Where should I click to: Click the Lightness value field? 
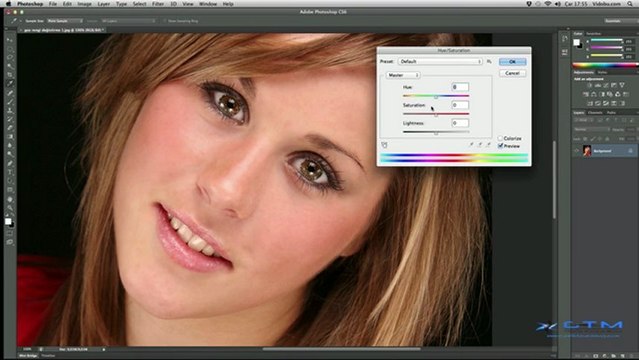point(460,123)
